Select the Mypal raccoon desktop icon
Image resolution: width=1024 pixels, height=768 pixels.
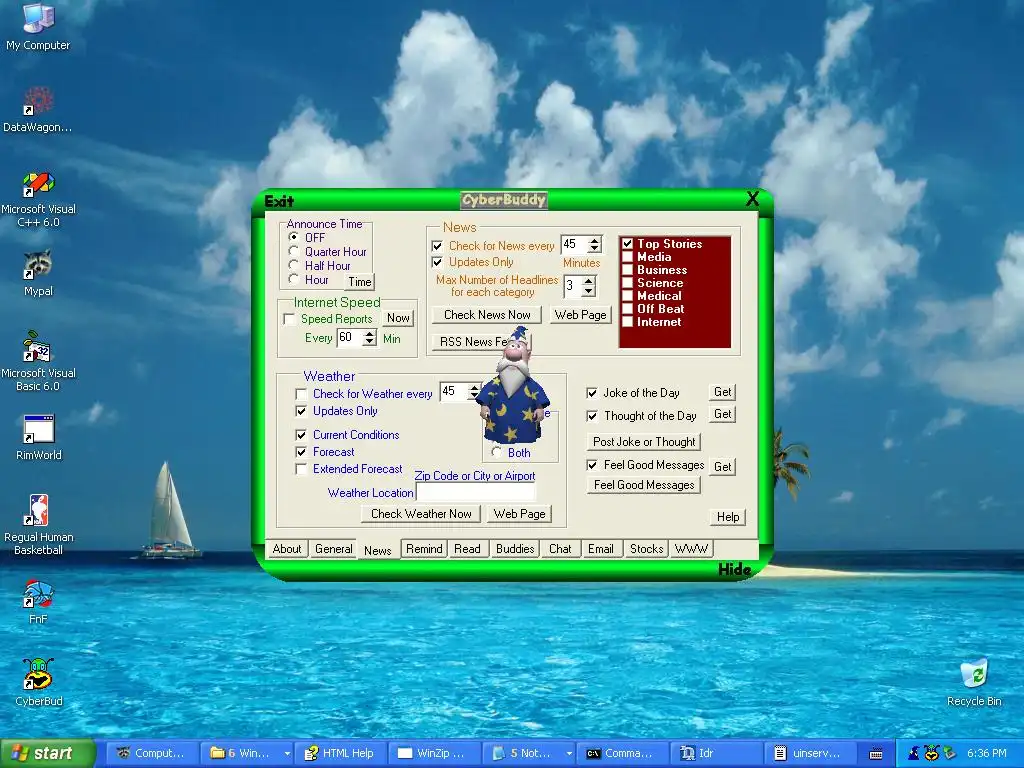[38, 273]
